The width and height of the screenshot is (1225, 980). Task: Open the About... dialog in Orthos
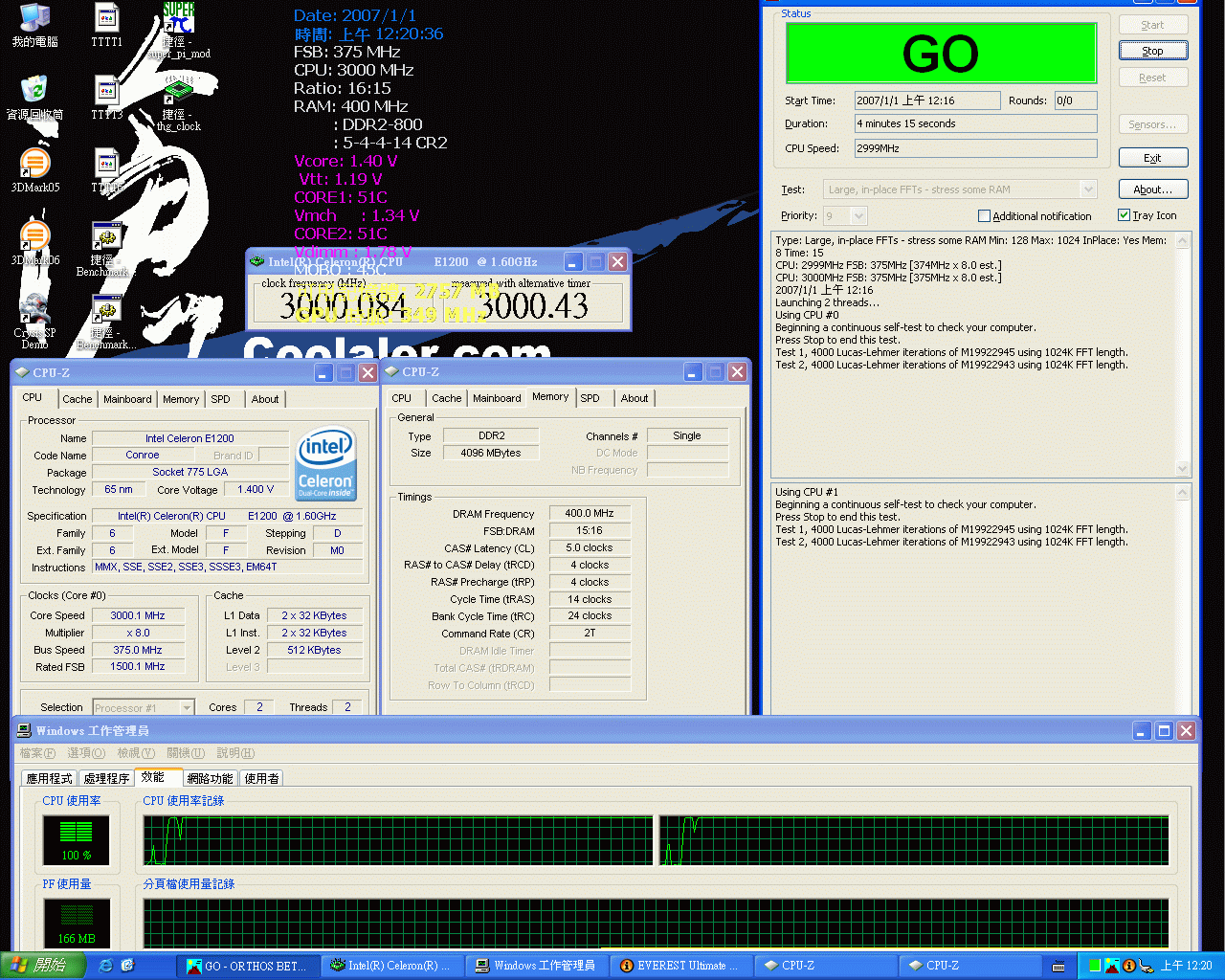[1153, 189]
